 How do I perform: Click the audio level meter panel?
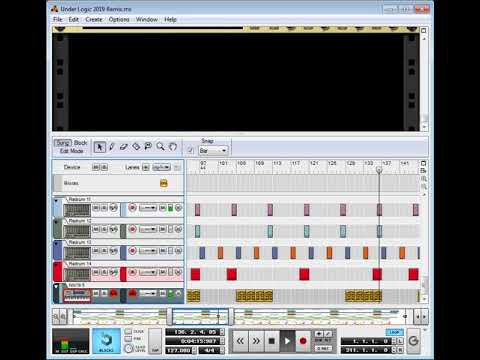(71, 341)
